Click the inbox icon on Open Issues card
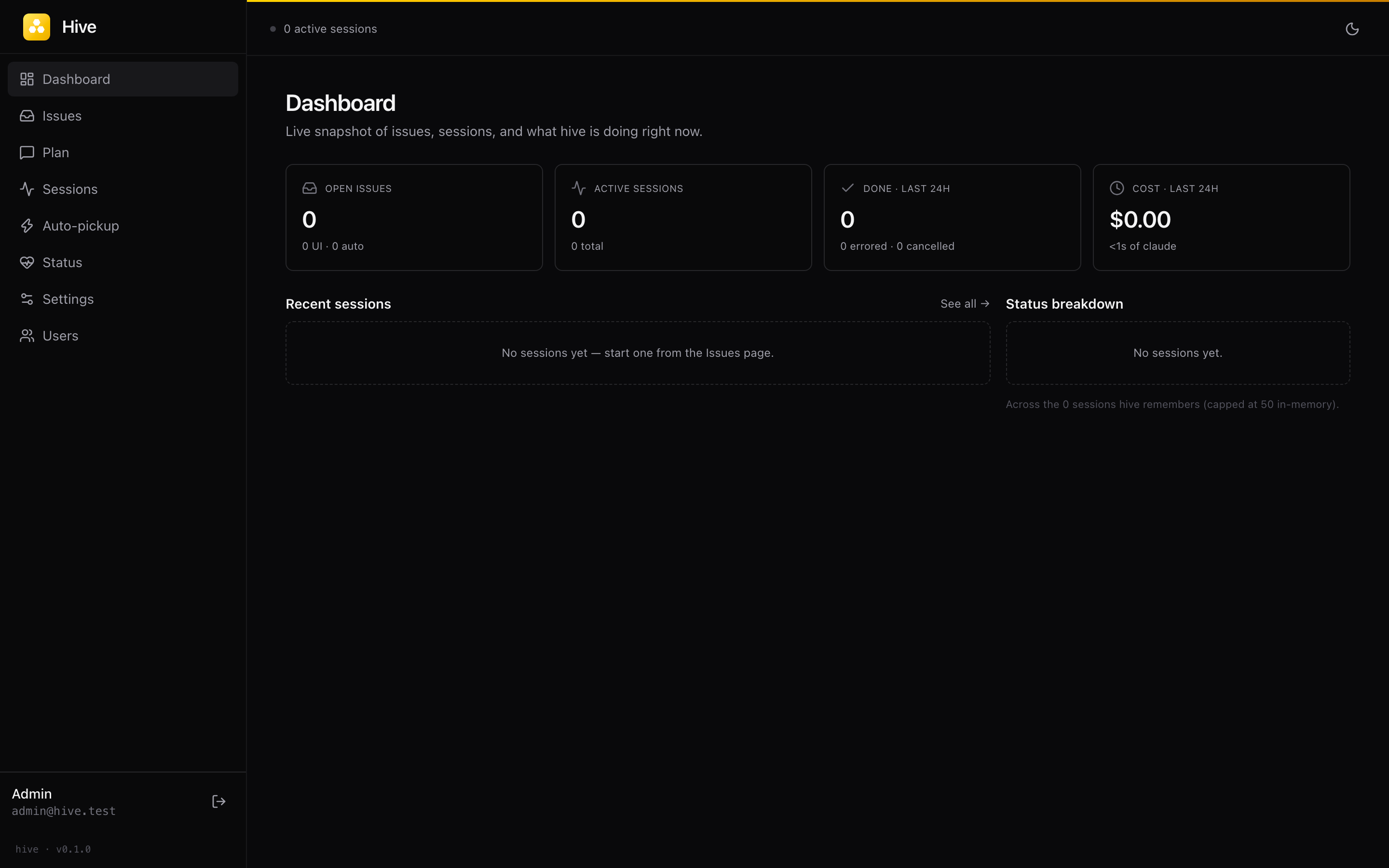The width and height of the screenshot is (1389, 868). (309, 188)
